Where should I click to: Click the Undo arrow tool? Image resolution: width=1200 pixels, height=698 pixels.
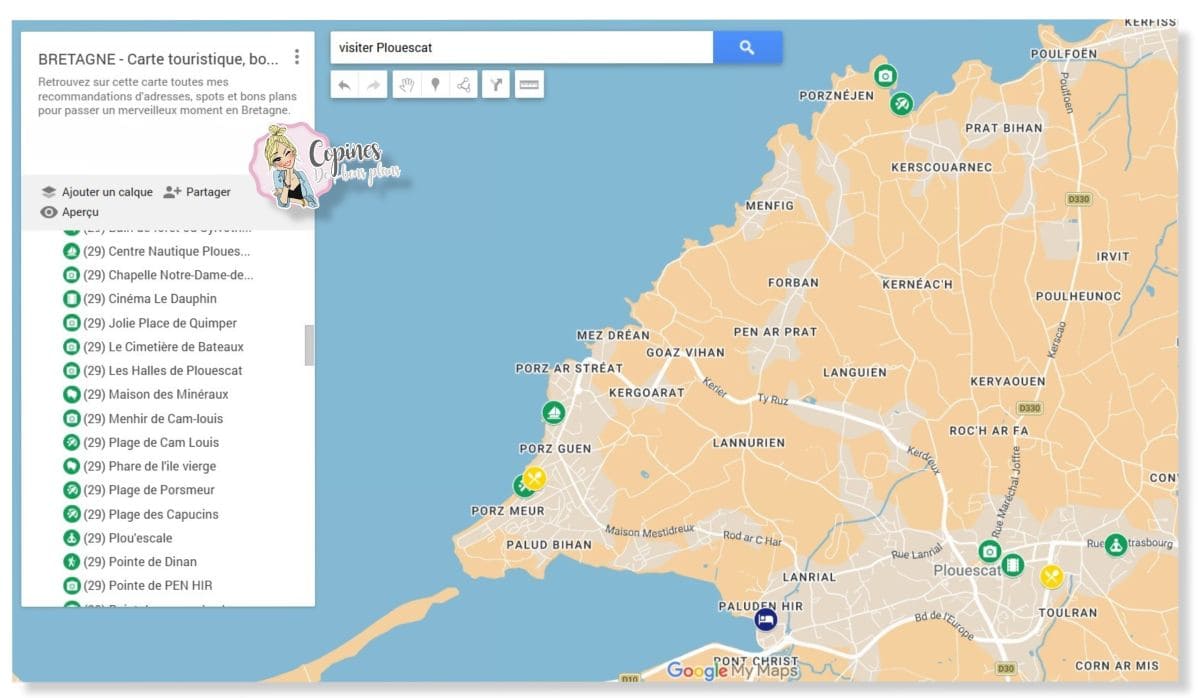click(x=345, y=85)
